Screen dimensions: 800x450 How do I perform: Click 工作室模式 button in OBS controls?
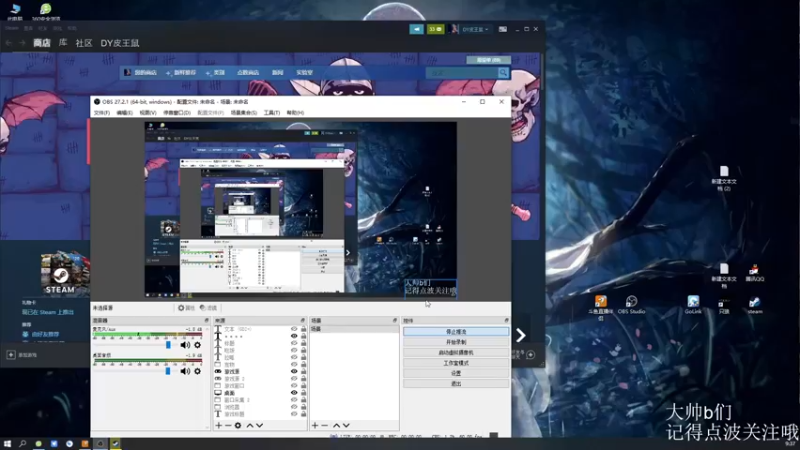[x=456, y=363]
